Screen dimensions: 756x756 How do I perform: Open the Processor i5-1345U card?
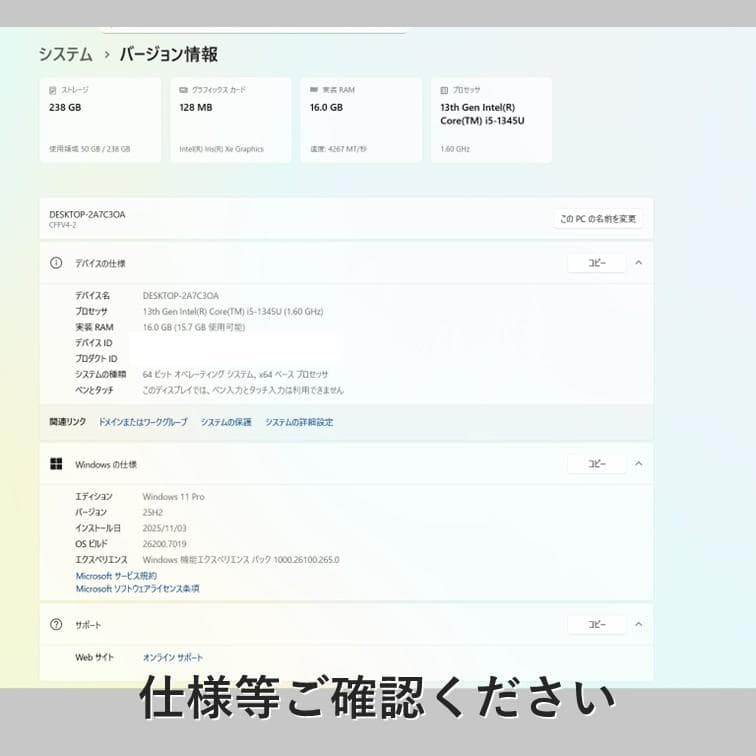click(x=491, y=120)
